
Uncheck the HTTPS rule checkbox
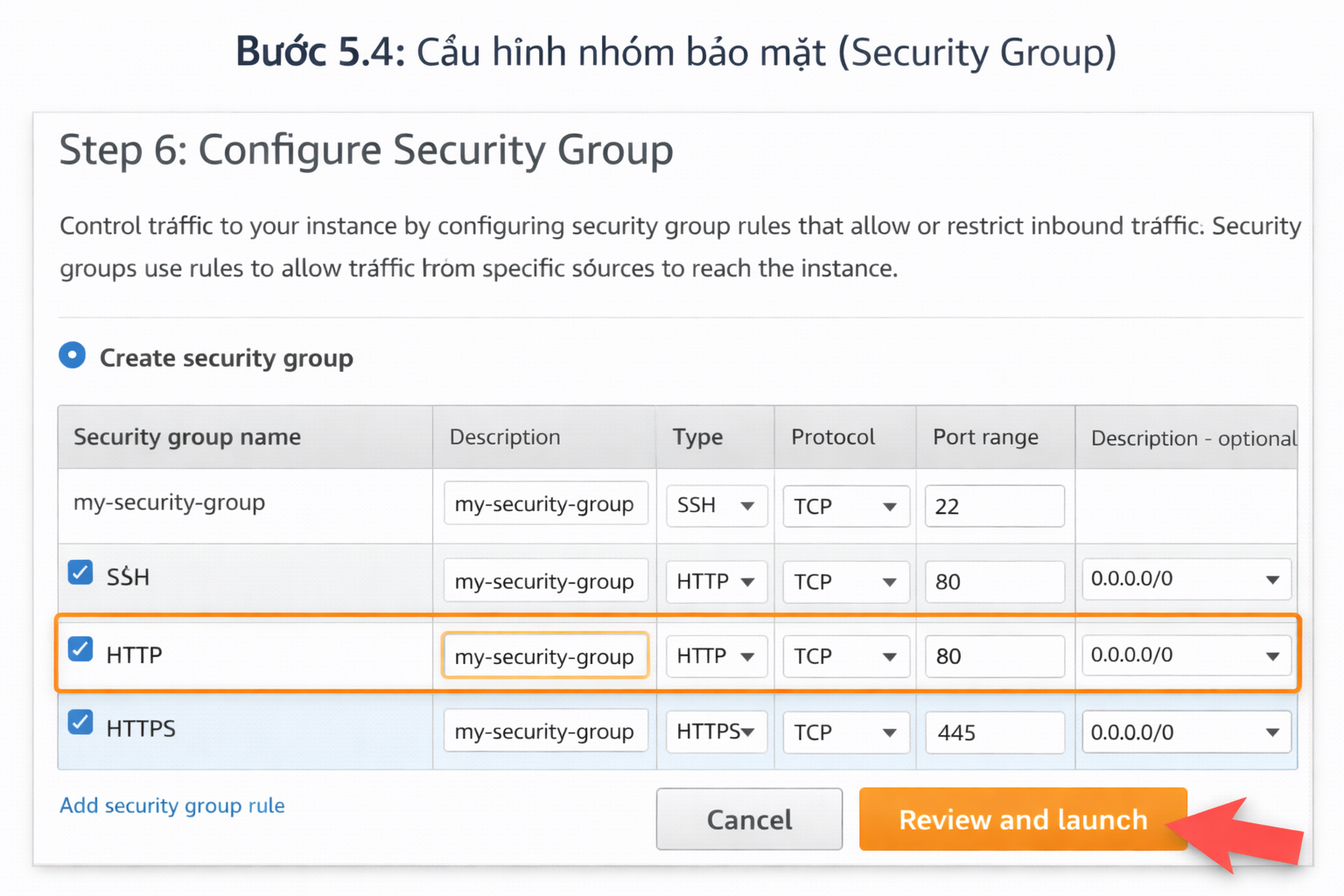pos(80,724)
